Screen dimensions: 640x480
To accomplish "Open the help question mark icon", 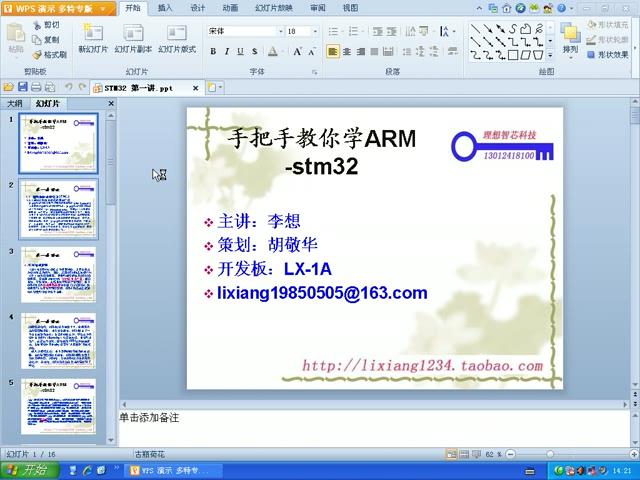I will [x=562, y=8].
